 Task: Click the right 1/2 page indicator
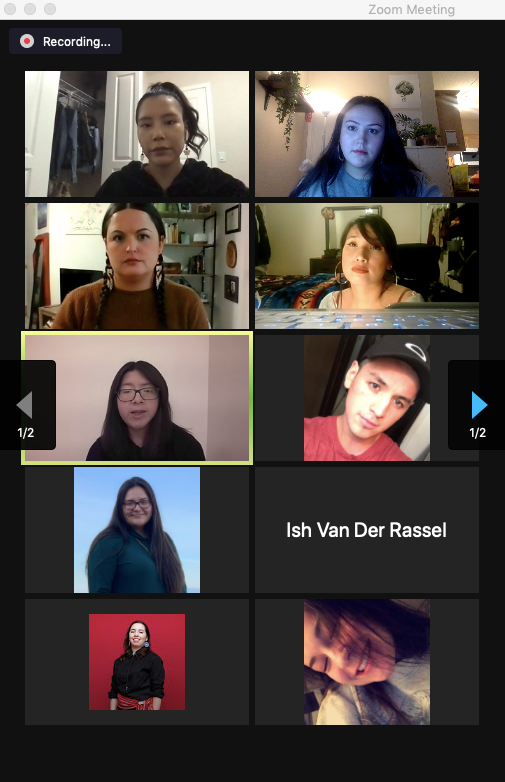478,432
